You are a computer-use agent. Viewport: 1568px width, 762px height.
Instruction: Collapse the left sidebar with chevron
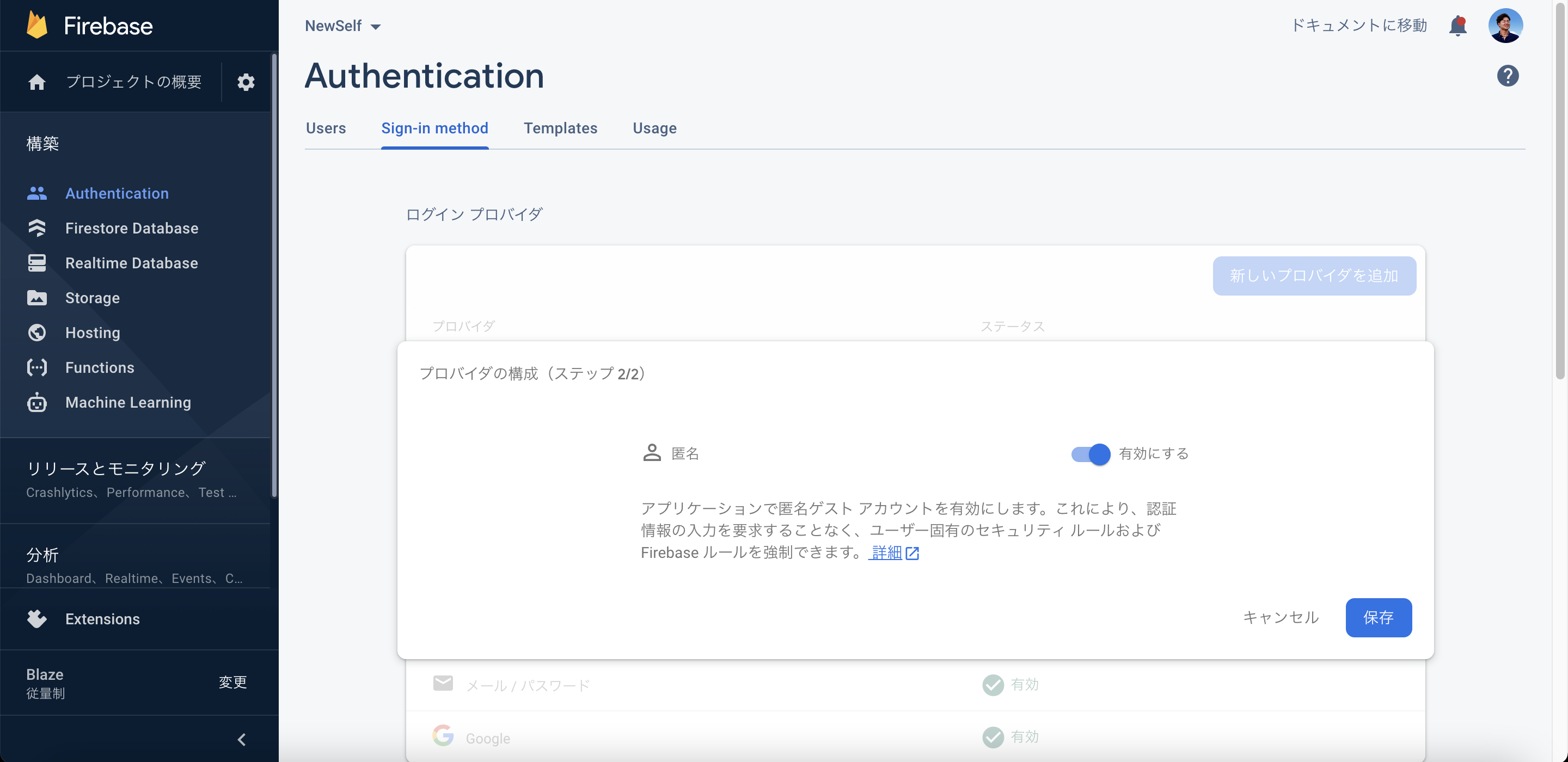click(241, 739)
